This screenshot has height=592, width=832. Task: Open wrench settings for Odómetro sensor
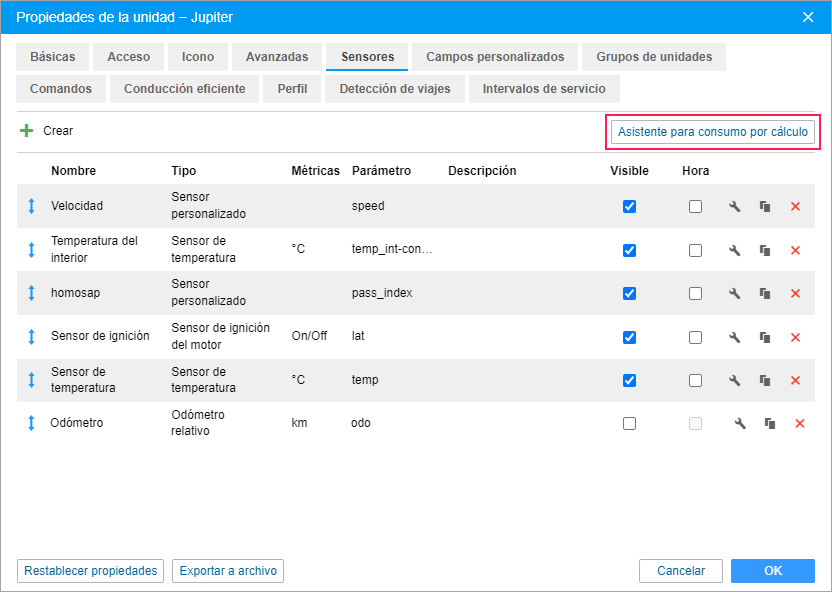739,424
